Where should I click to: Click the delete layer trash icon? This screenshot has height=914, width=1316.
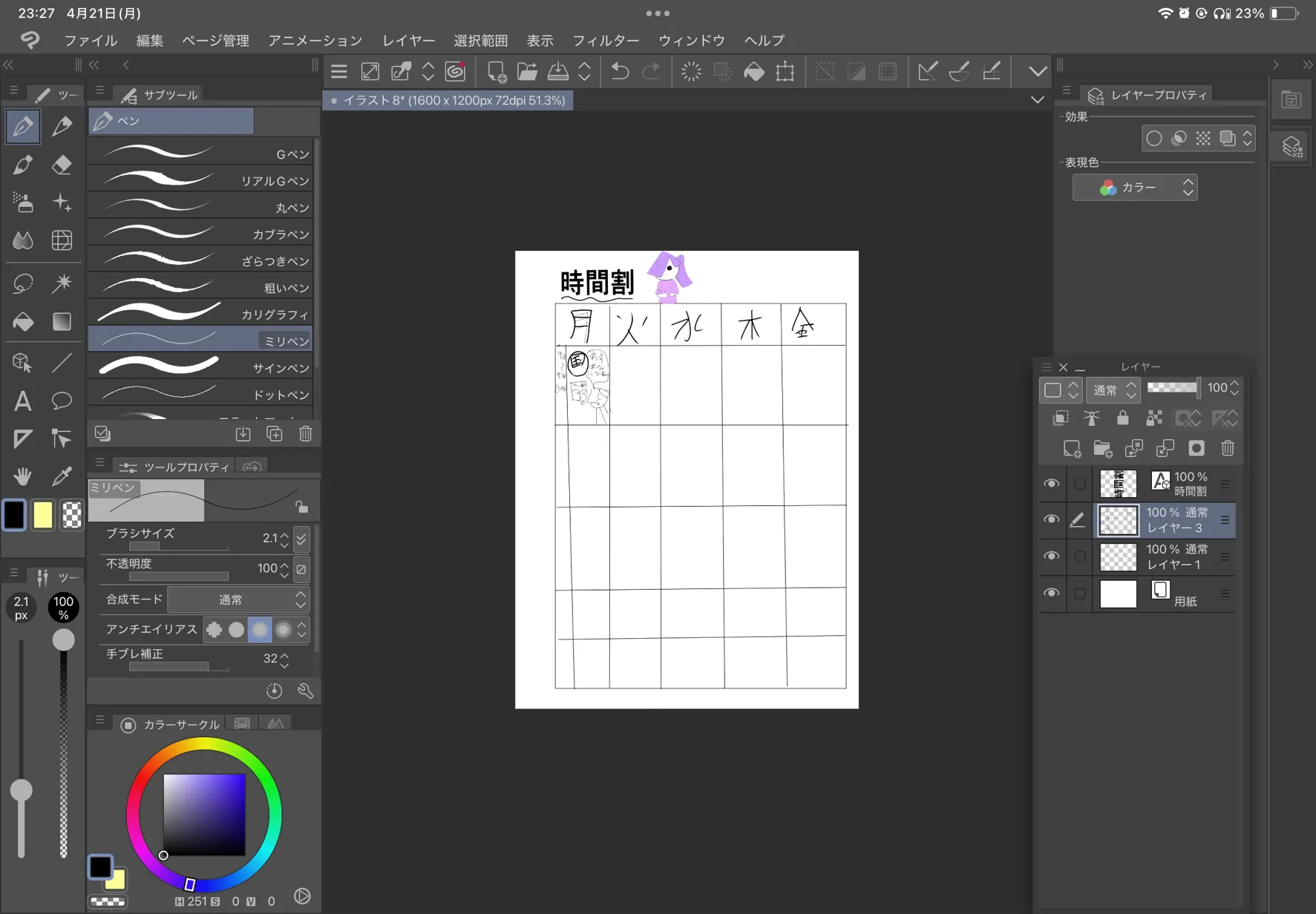point(1227,448)
